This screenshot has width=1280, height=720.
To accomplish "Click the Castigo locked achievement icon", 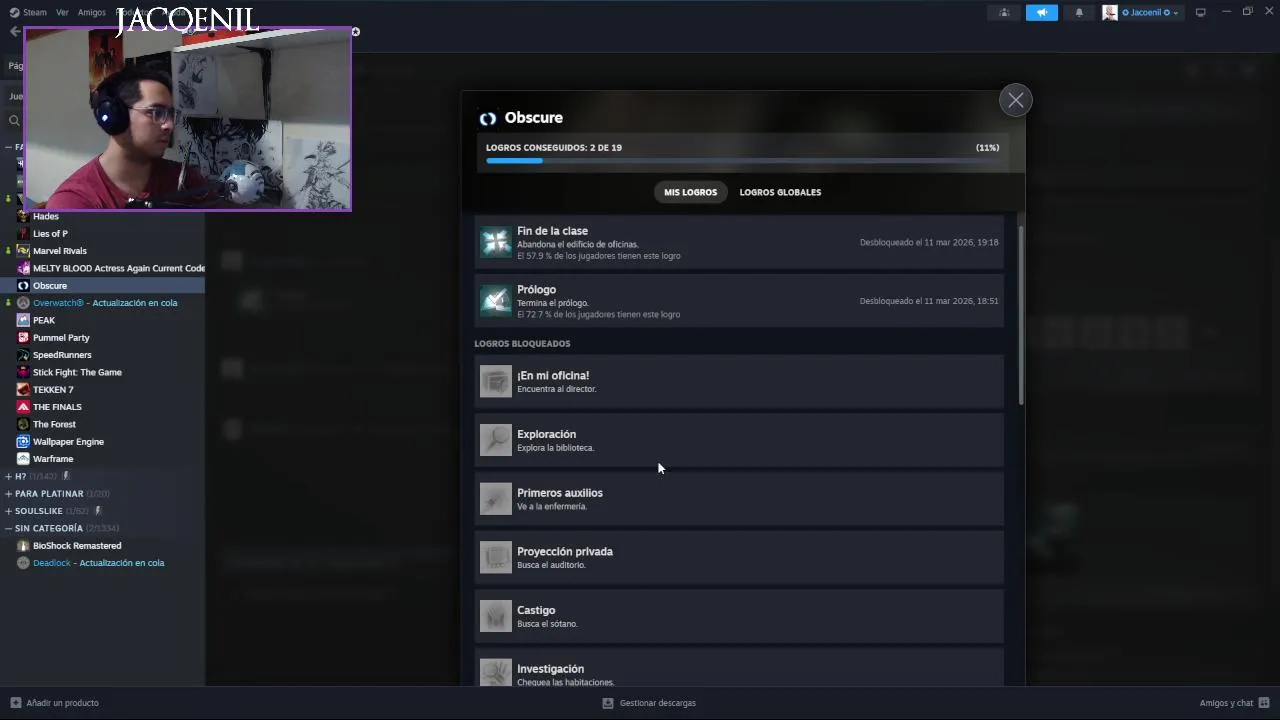I will click(x=495, y=616).
